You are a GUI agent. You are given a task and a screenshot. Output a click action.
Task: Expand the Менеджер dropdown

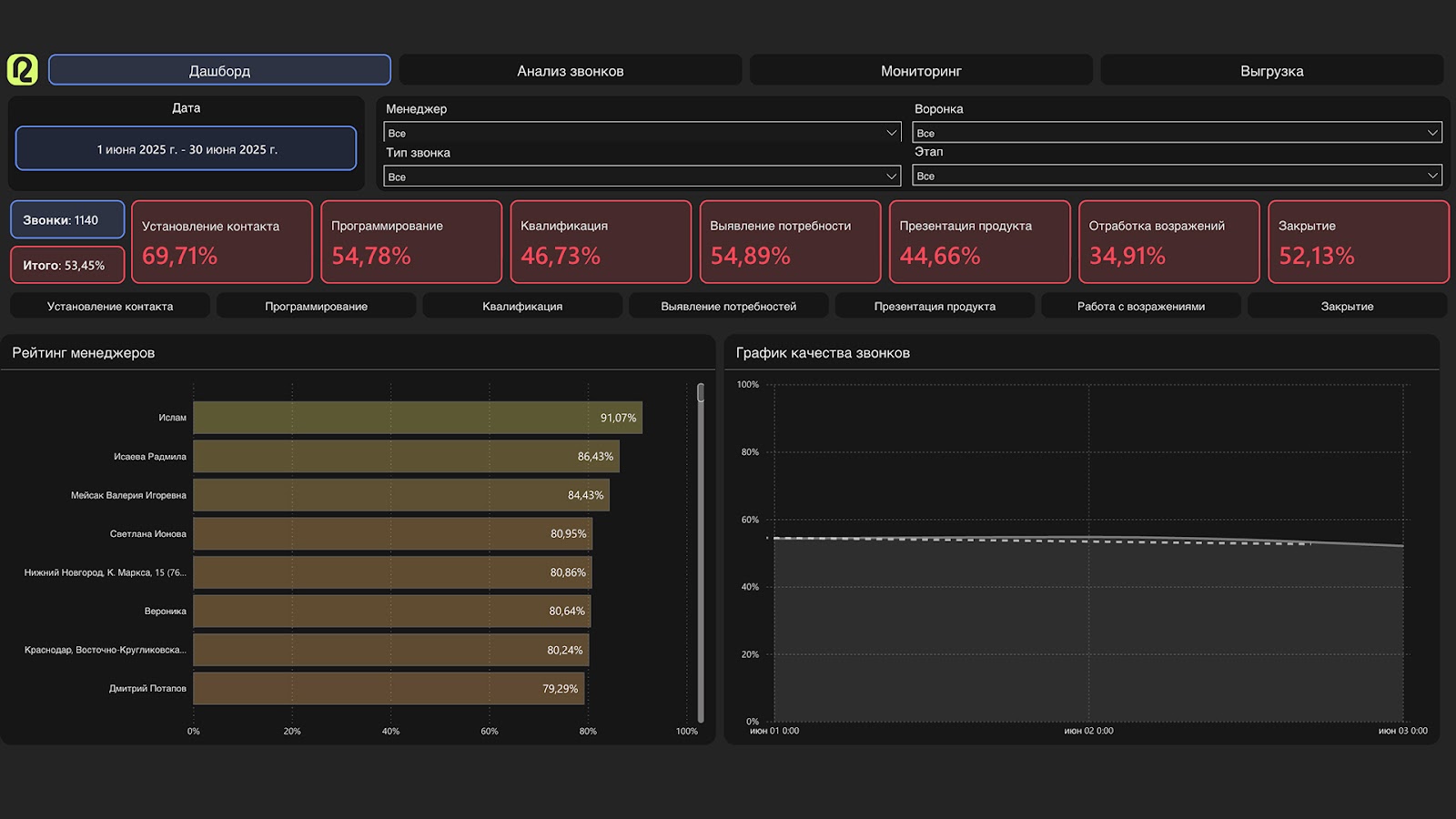point(642,133)
